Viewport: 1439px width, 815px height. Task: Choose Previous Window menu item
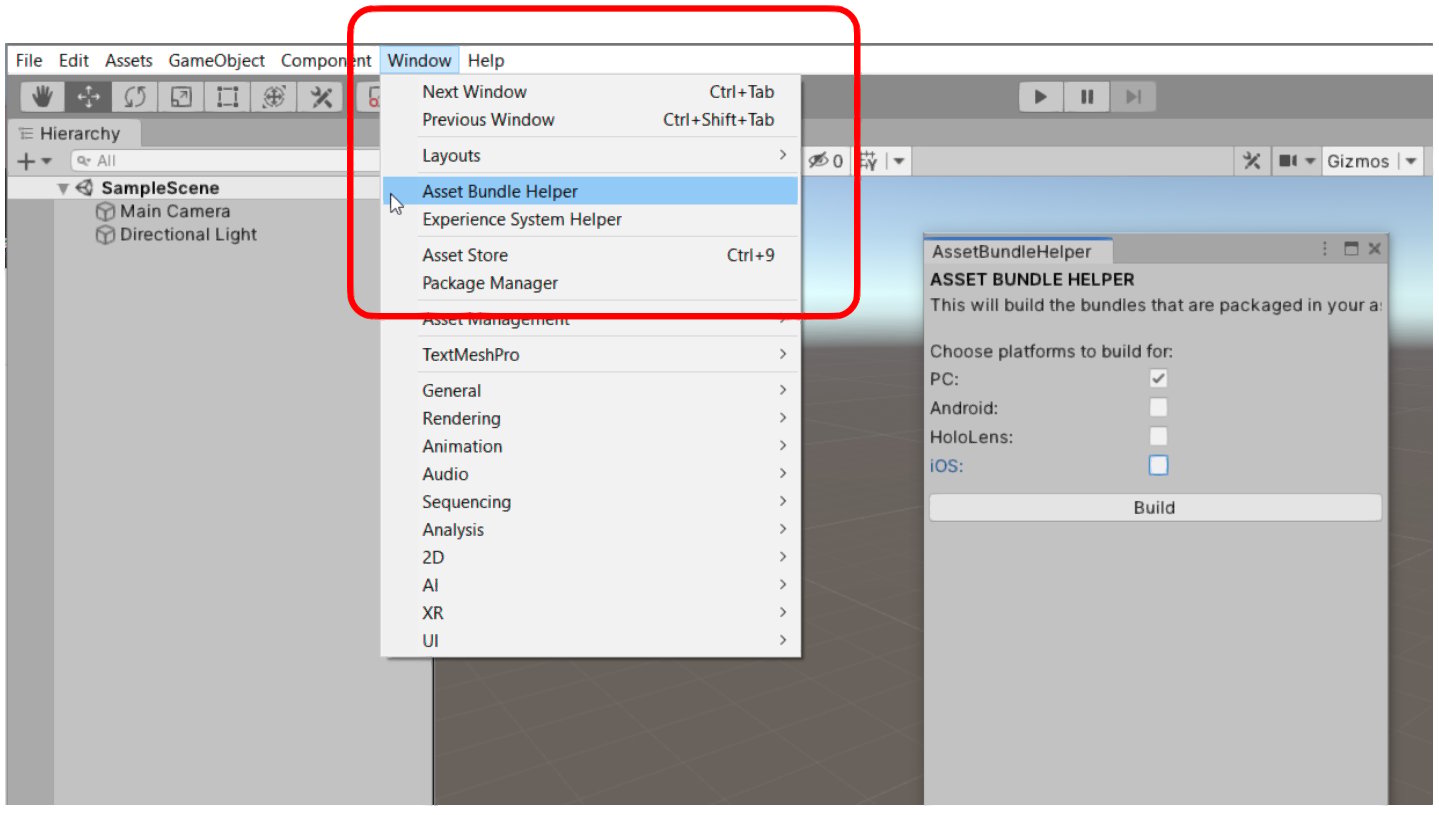pyautogui.click(x=591, y=120)
